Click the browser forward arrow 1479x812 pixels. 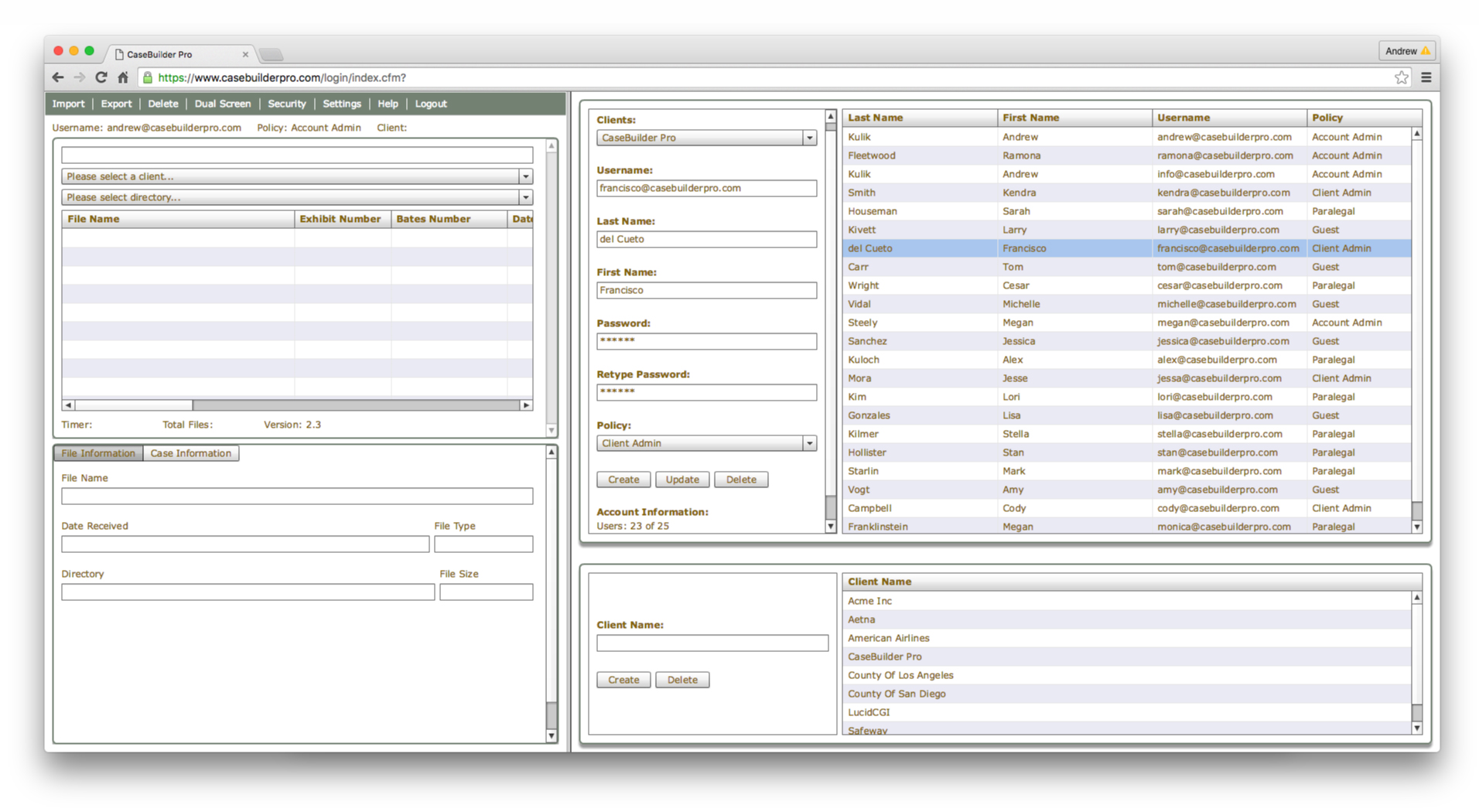coord(79,77)
